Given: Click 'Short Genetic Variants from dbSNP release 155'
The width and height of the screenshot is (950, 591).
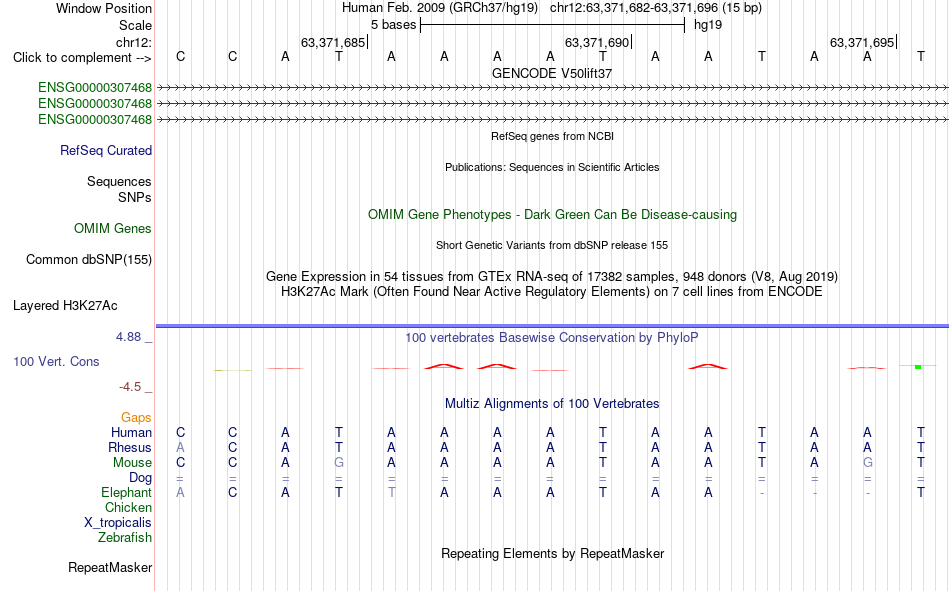Looking at the screenshot, I should (x=552, y=245).
